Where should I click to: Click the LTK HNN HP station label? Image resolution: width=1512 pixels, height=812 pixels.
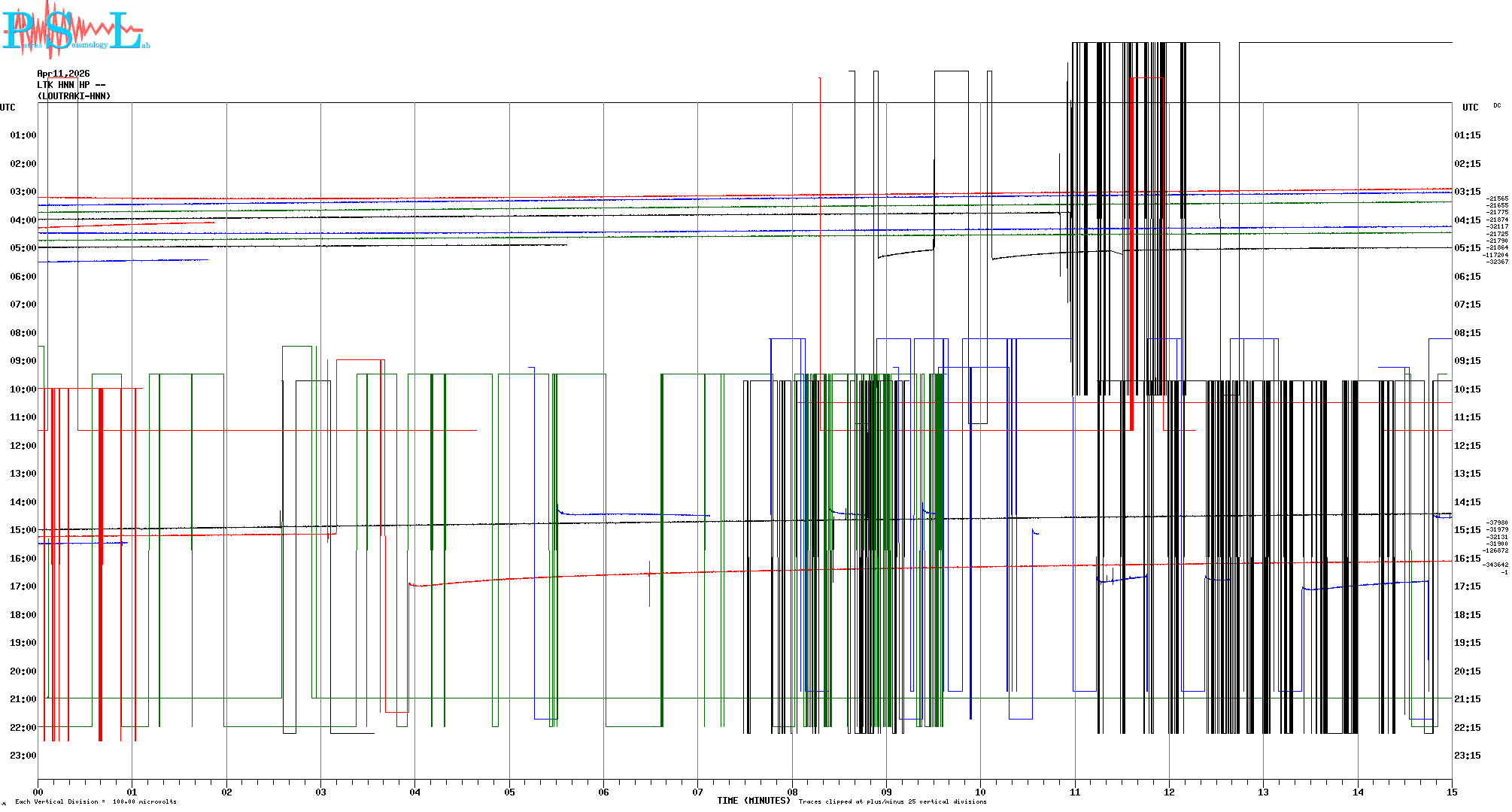click(x=71, y=85)
